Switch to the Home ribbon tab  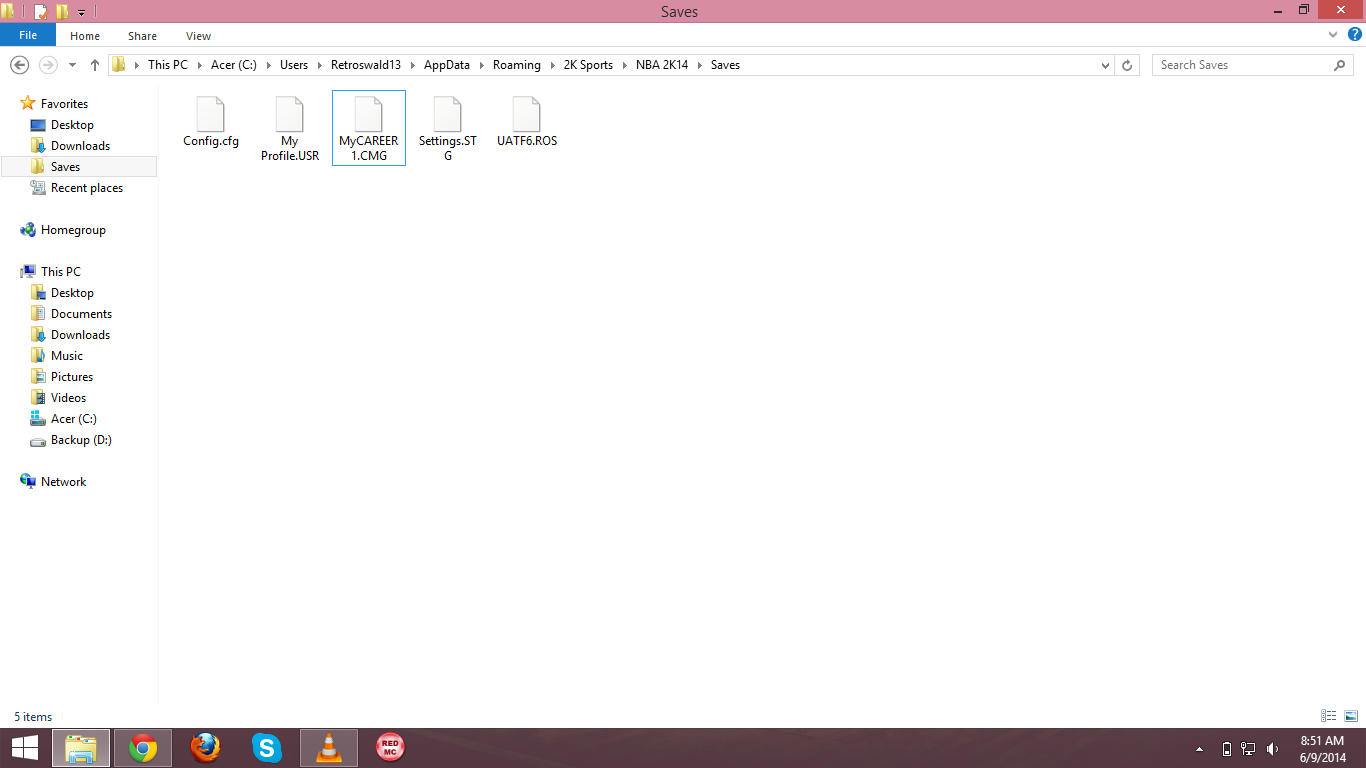coord(85,36)
